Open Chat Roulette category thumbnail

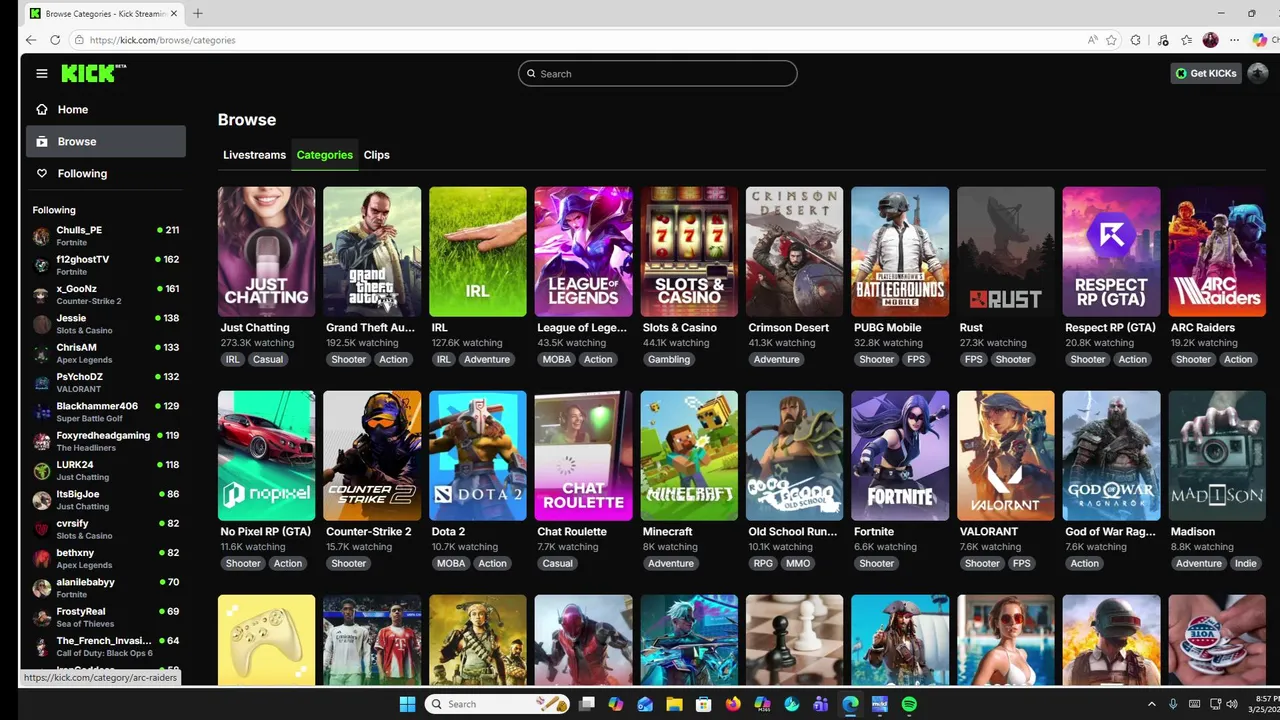[583, 455]
